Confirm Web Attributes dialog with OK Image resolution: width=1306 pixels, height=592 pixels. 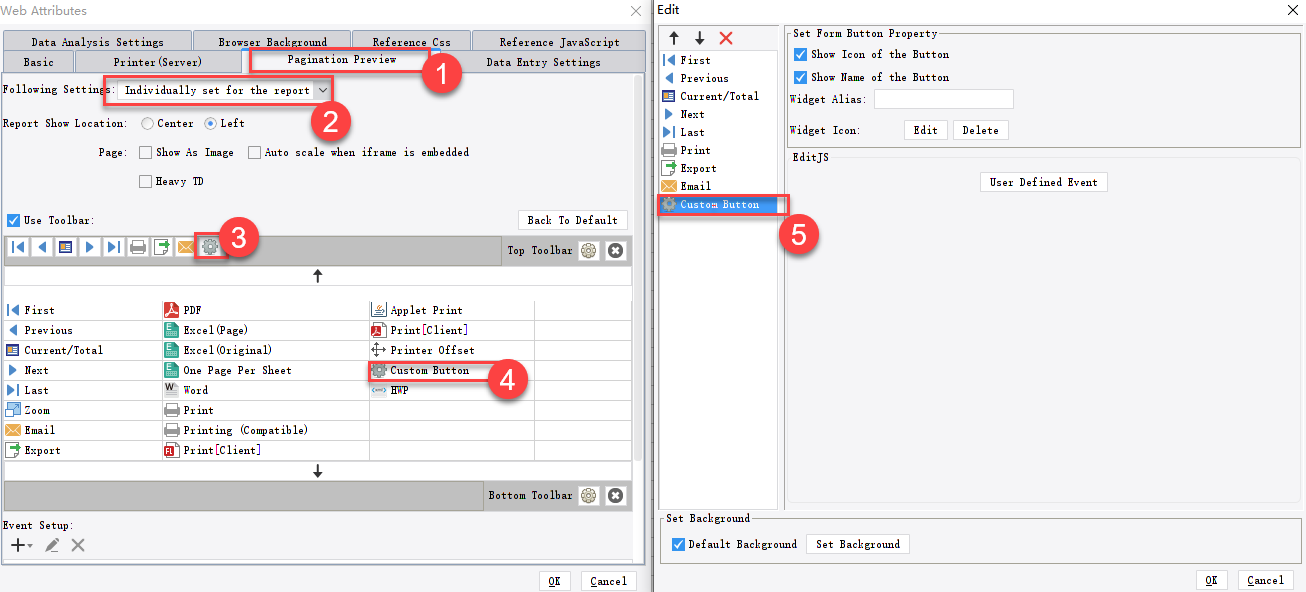tap(554, 581)
